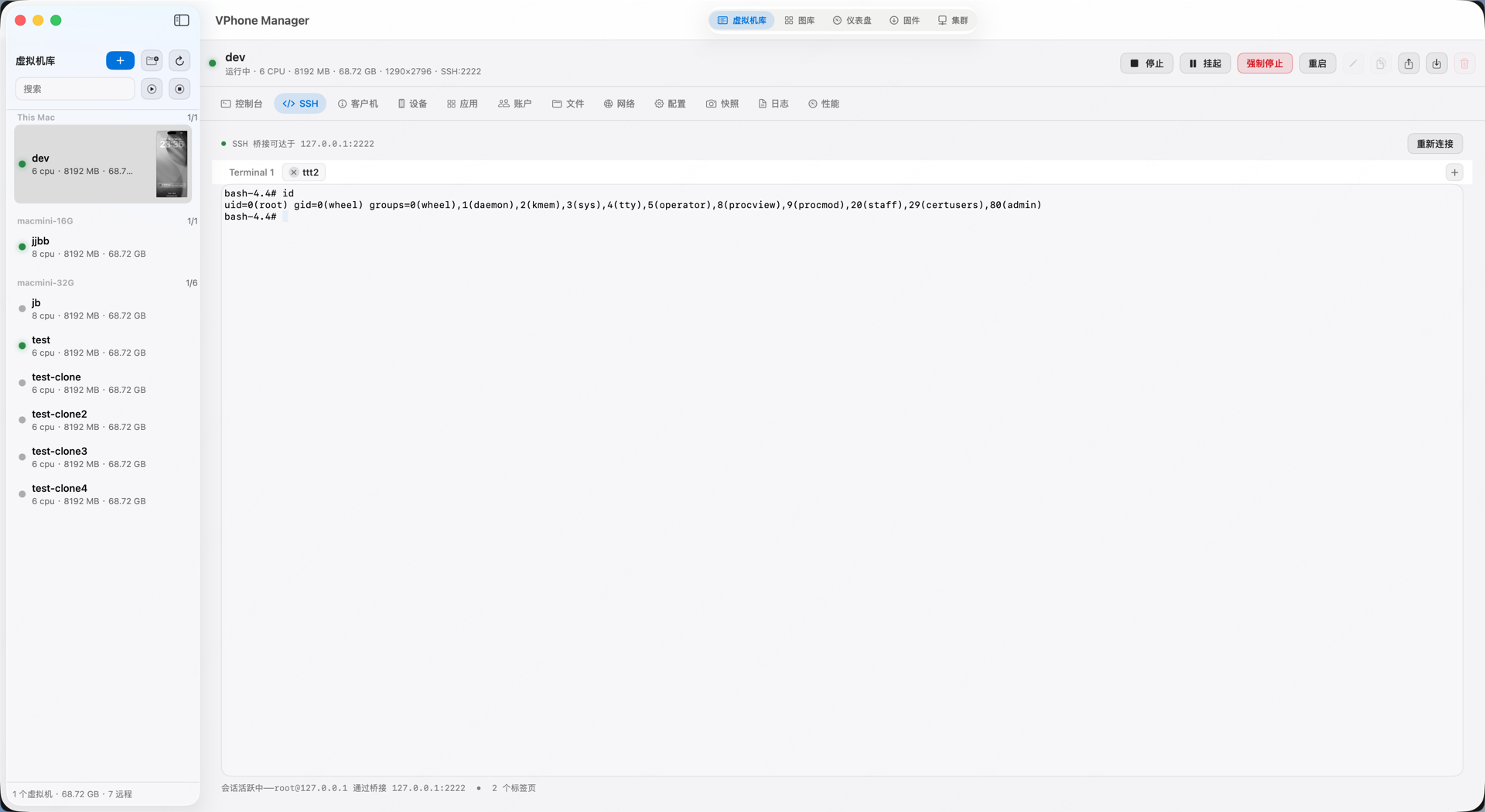Screen dimensions: 1485x812
Task: Open the 账户 accounts tab
Action: (515, 104)
